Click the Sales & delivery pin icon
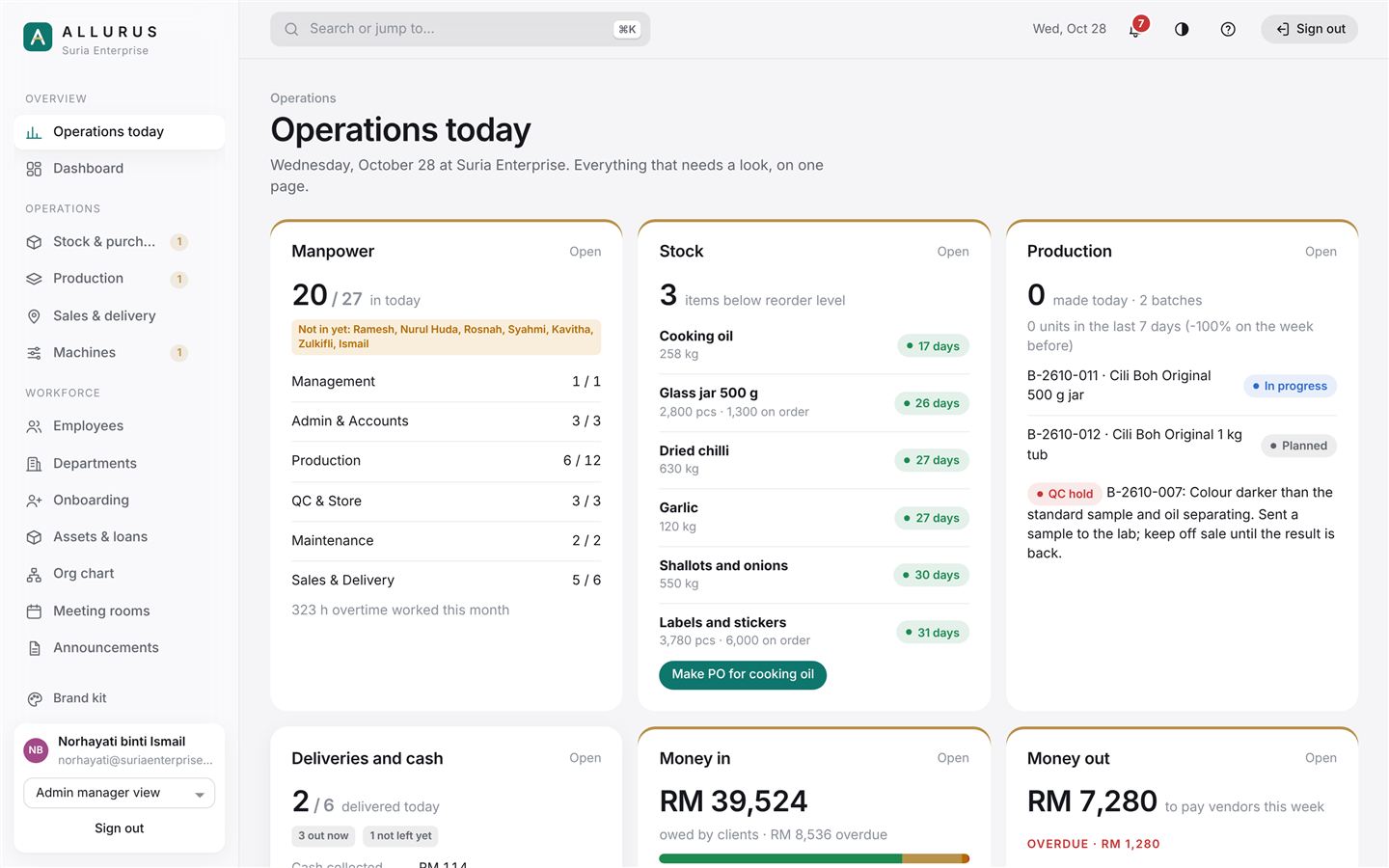Screen dimensions: 1389x868 (34, 316)
